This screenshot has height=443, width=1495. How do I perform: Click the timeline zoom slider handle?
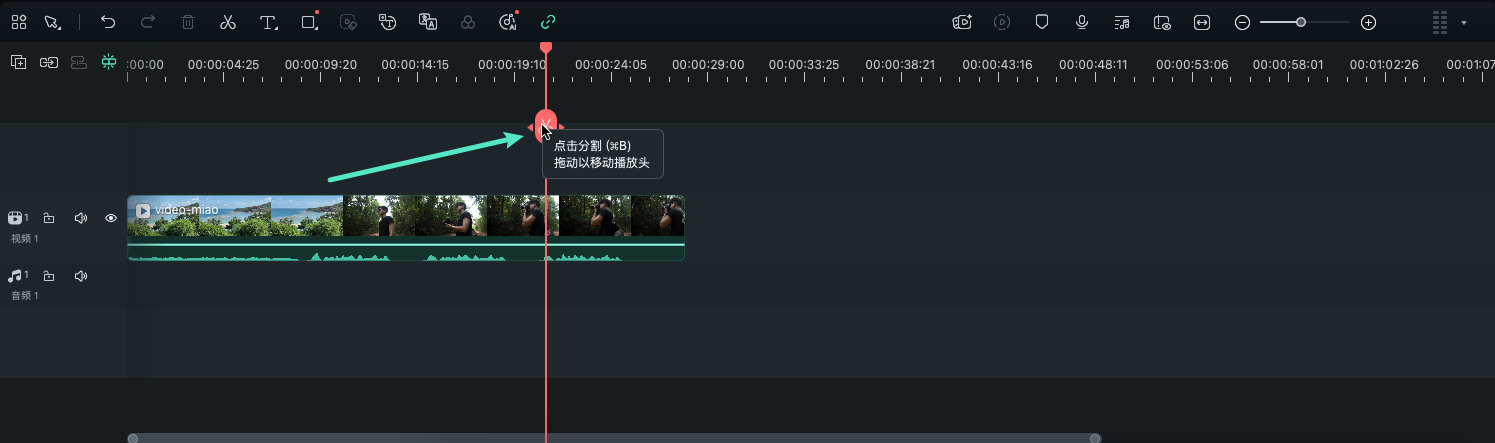coord(1300,22)
